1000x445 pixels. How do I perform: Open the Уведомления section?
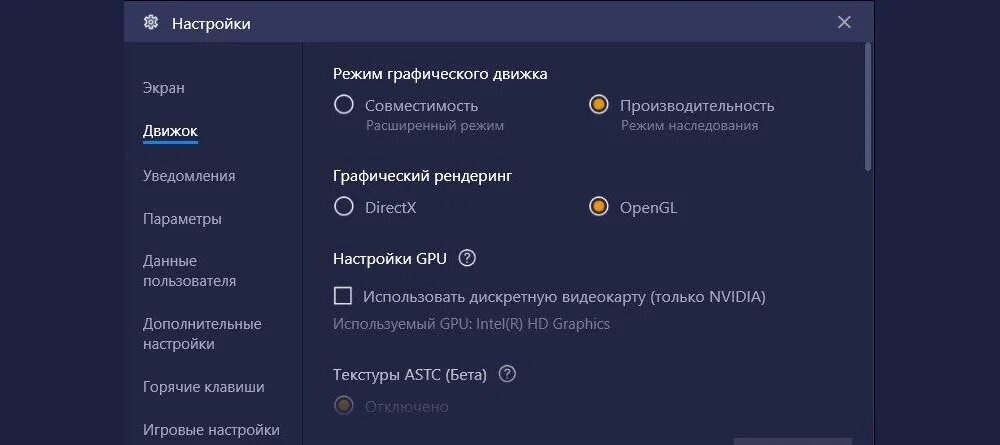(x=189, y=176)
